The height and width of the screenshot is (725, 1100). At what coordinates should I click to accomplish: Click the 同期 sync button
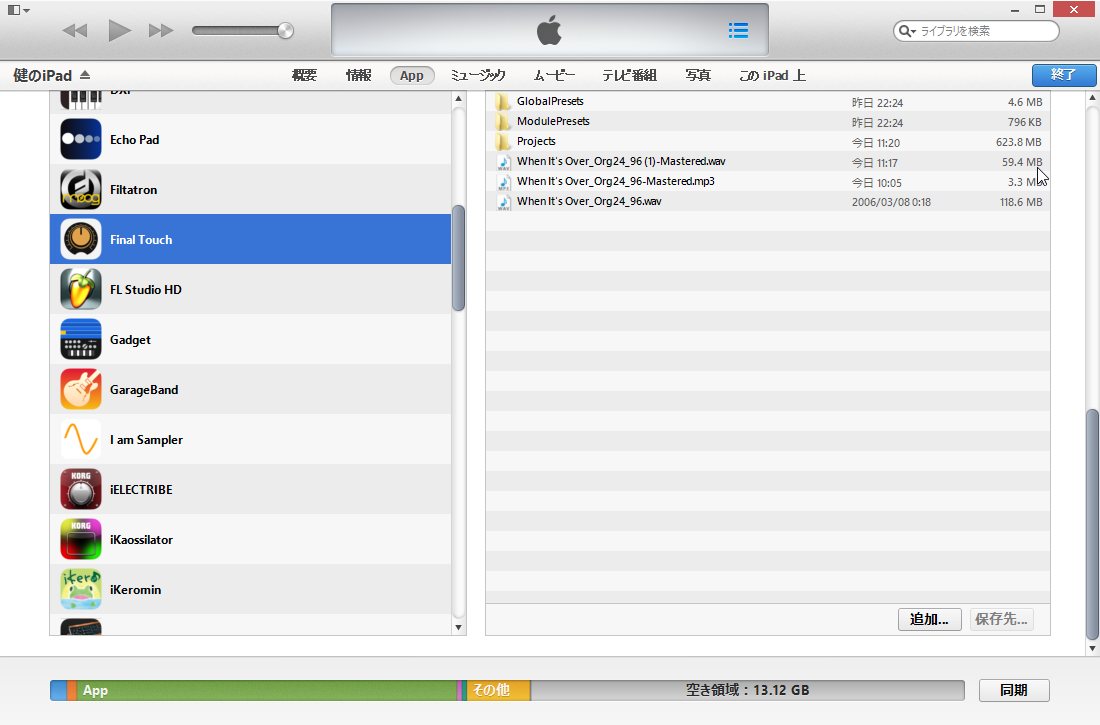click(x=1014, y=690)
